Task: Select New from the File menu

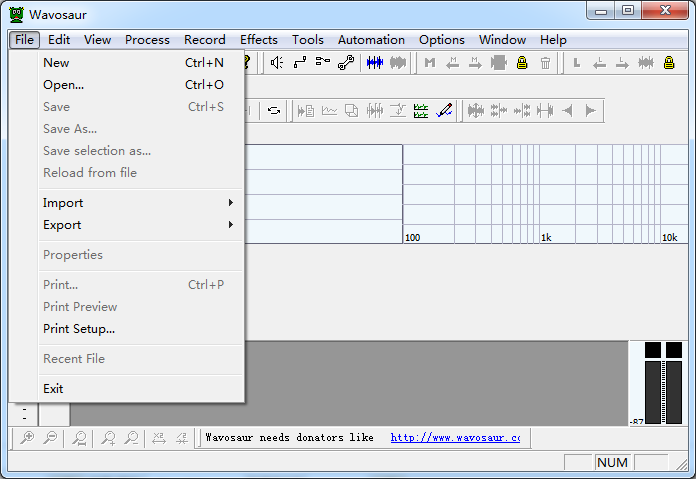Action: (56, 63)
